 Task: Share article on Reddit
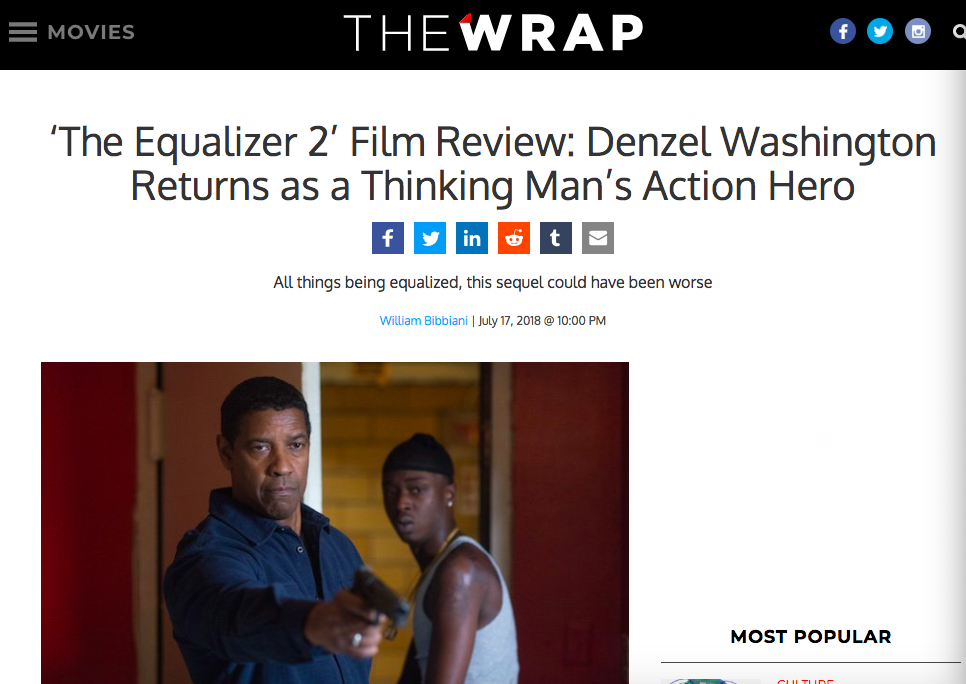(514, 238)
